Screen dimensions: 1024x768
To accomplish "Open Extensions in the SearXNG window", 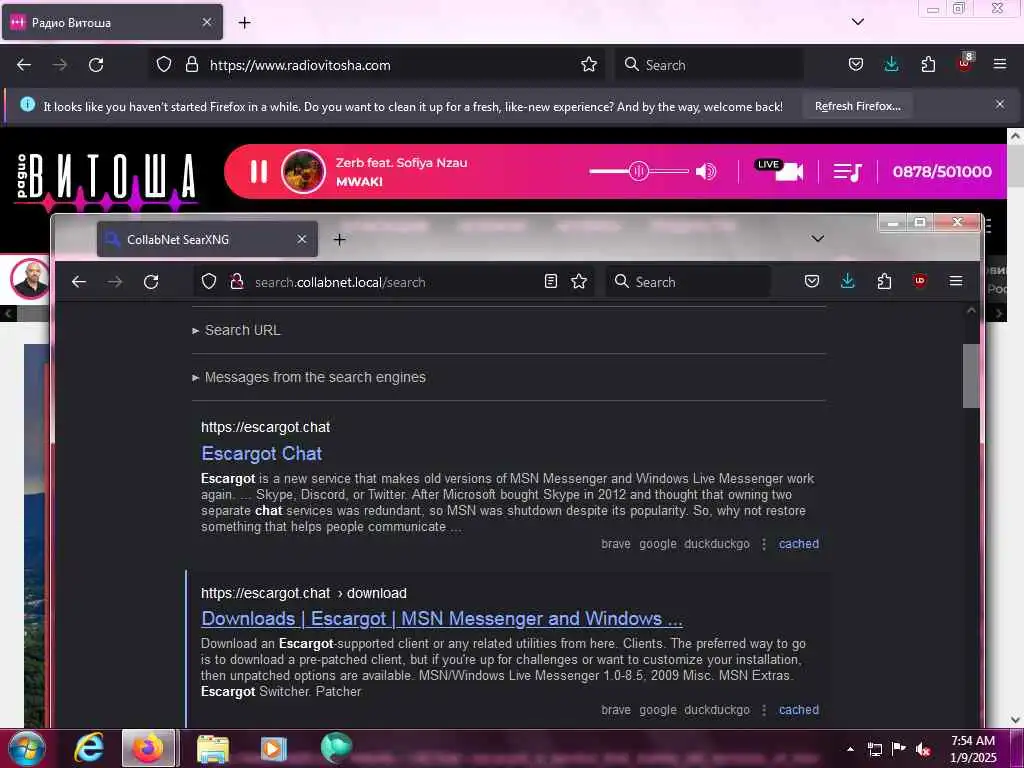I will coord(884,281).
